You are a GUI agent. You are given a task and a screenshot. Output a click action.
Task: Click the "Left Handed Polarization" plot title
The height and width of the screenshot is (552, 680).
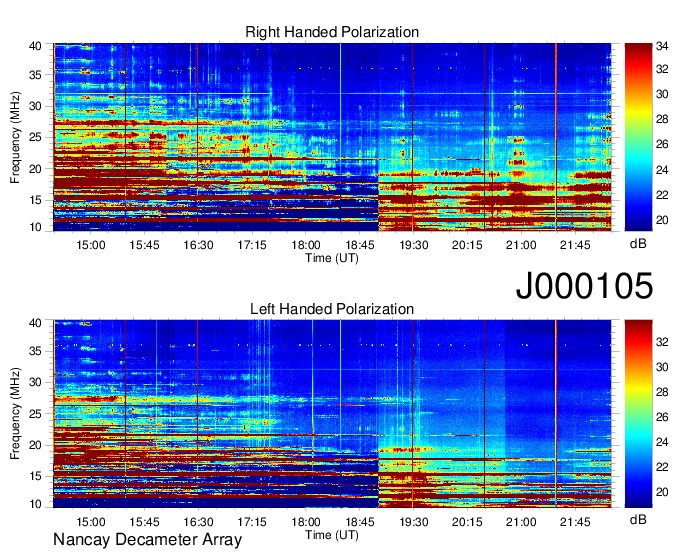332,309
